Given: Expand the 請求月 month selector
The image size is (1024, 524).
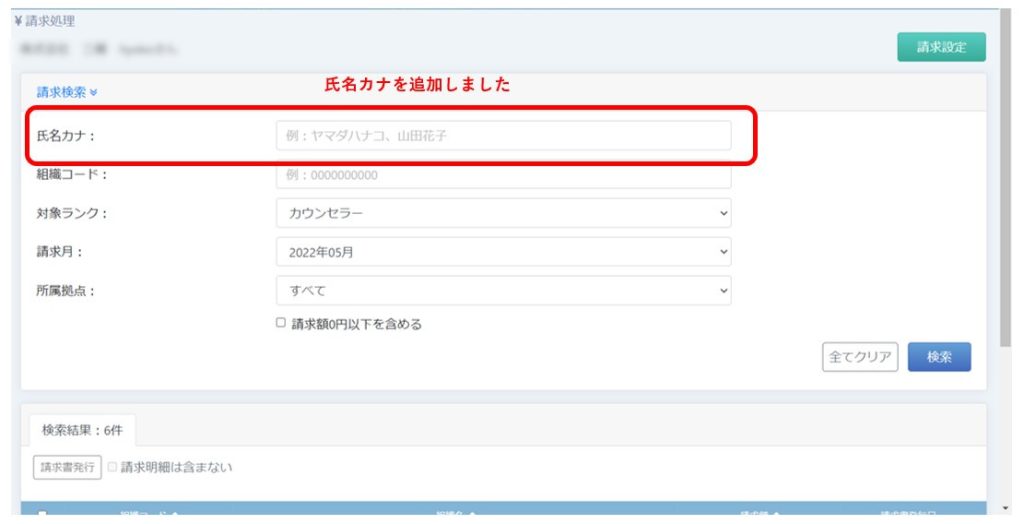Looking at the screenshot, I should click(503, 252).
